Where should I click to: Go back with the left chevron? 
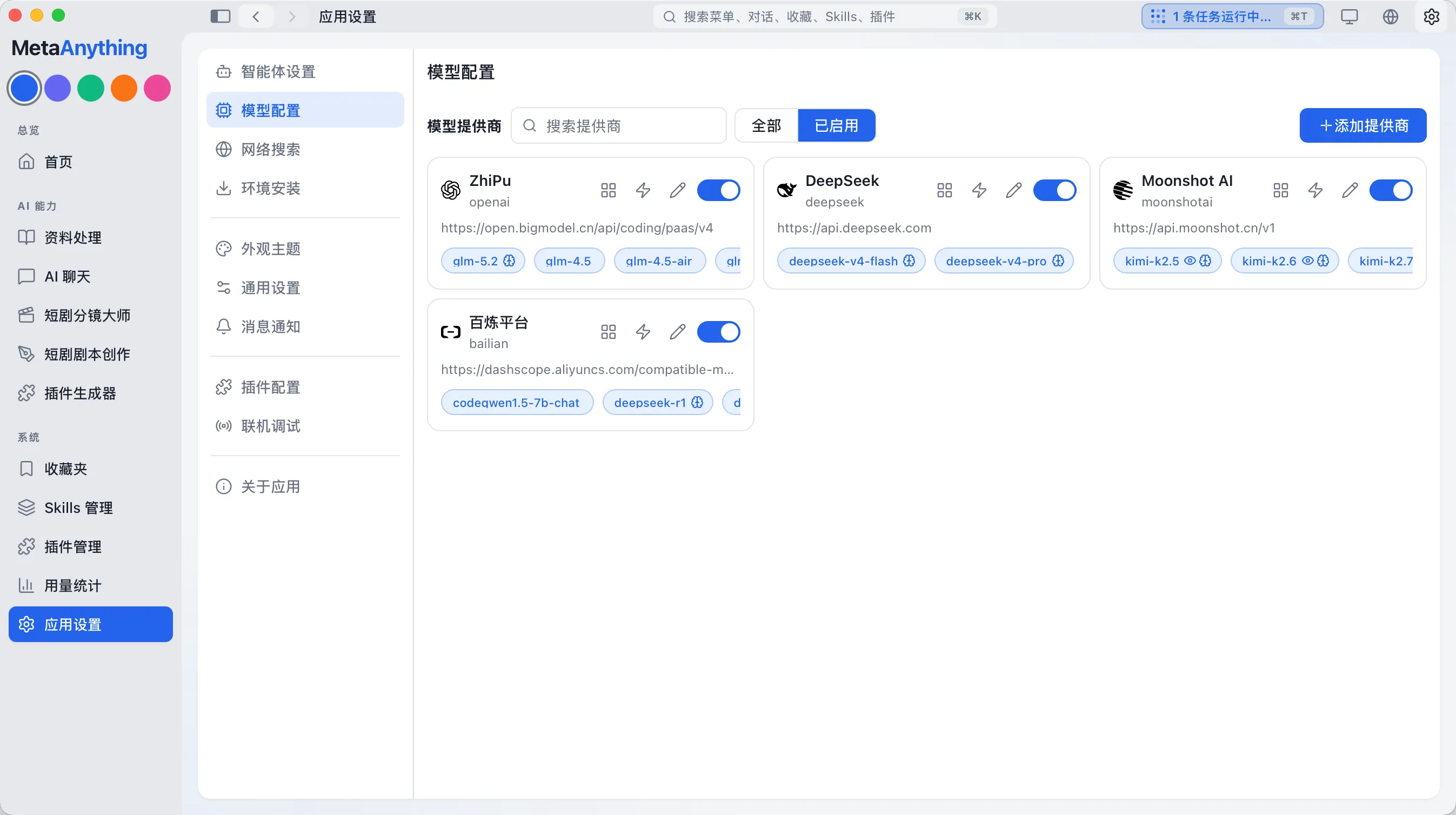click(256, 16)
